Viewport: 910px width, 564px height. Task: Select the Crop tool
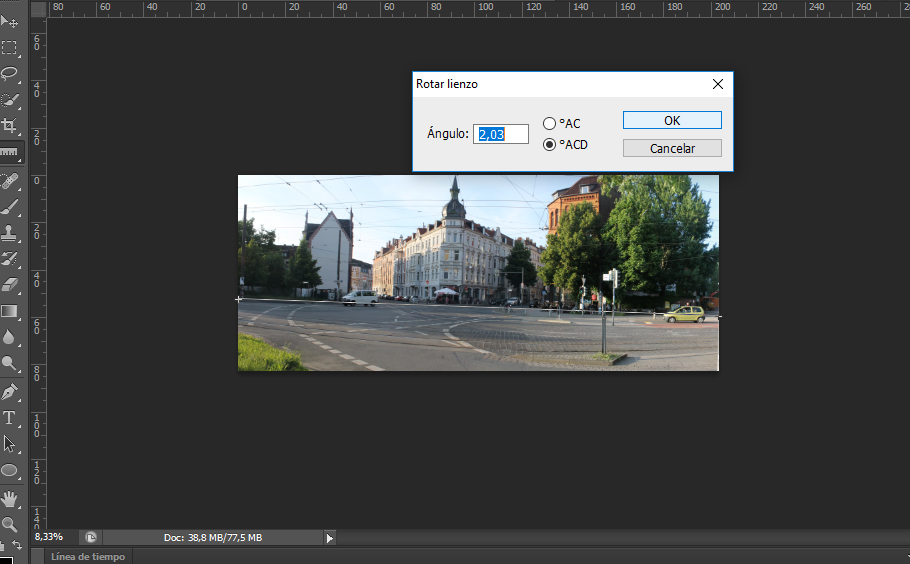click(x=10, y=126)
